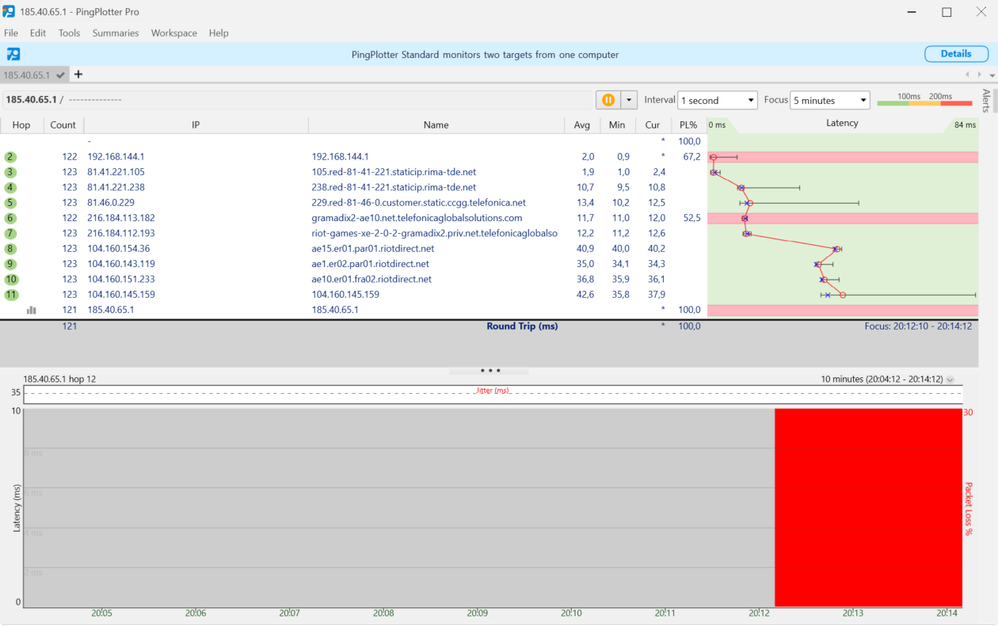Toggle the hop 6 green circle indicator
This screenshot has width=998, height=626.
click(11, 218)
